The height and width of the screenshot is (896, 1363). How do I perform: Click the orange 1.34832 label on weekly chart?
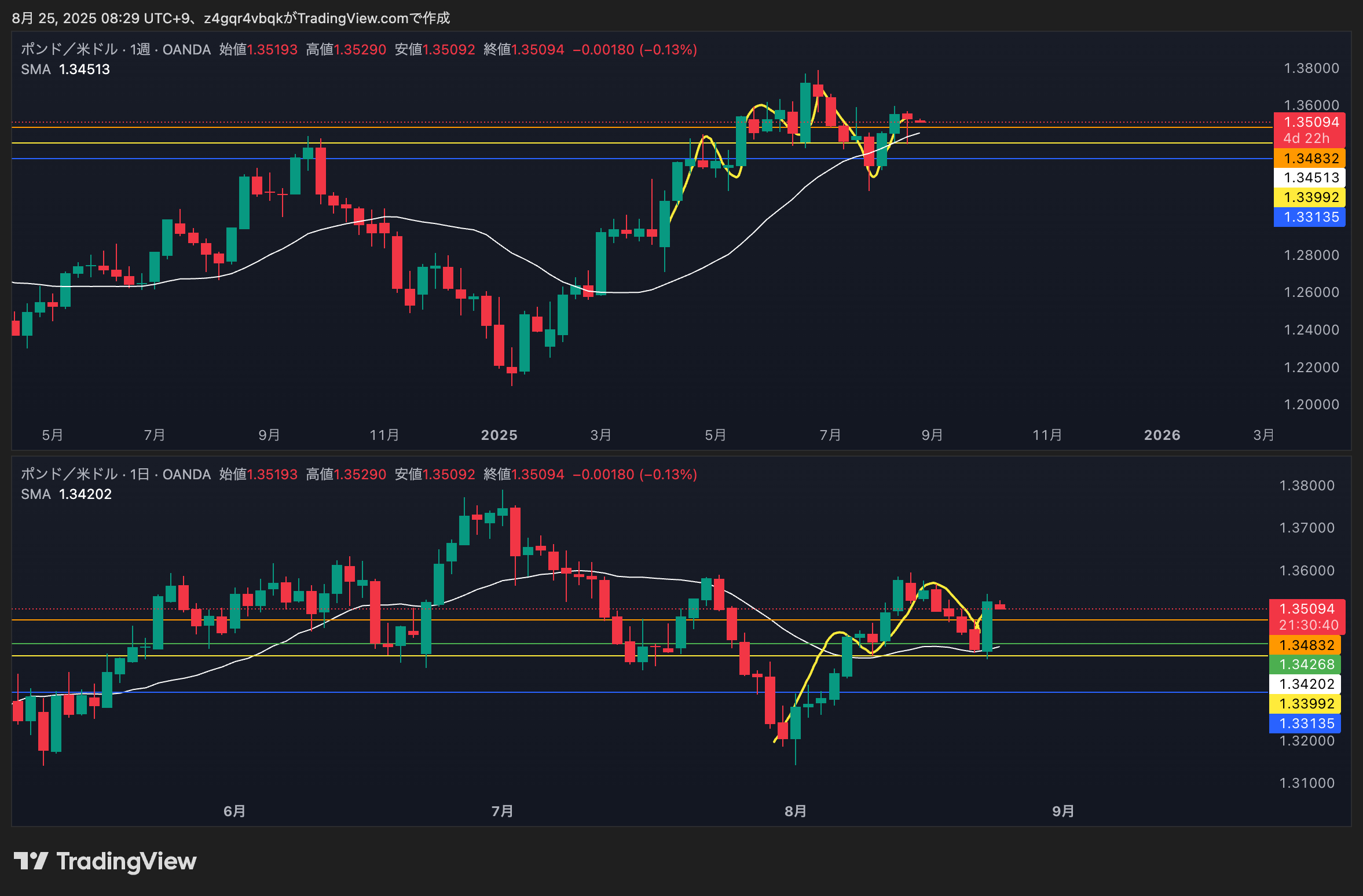(1311, 158)
